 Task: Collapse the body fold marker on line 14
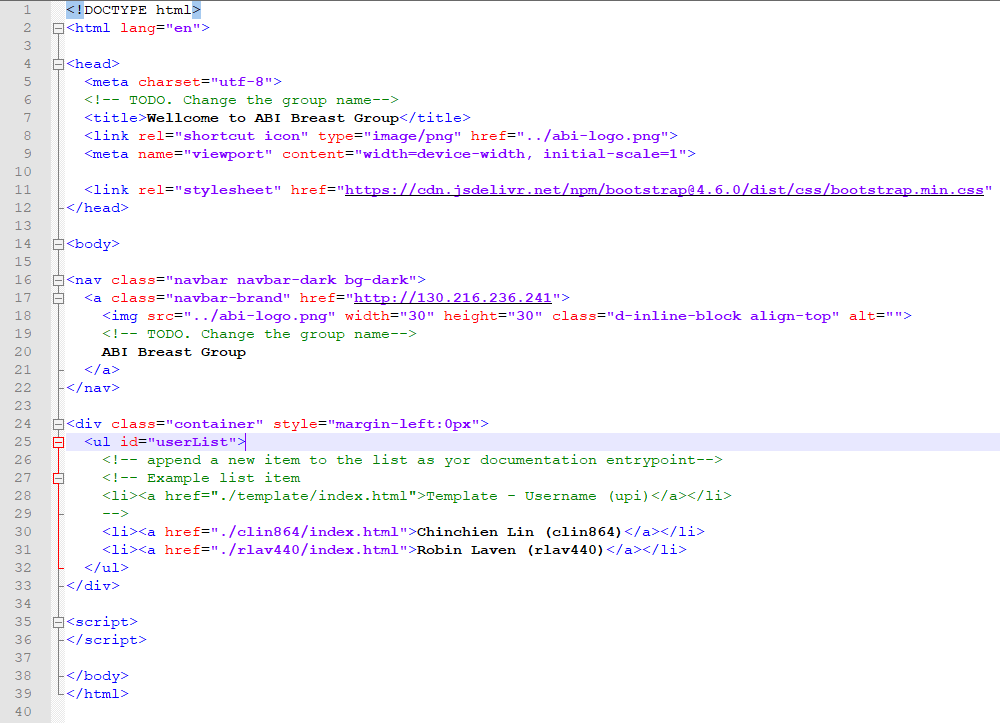pyautogui.click(x=58, y=244)
